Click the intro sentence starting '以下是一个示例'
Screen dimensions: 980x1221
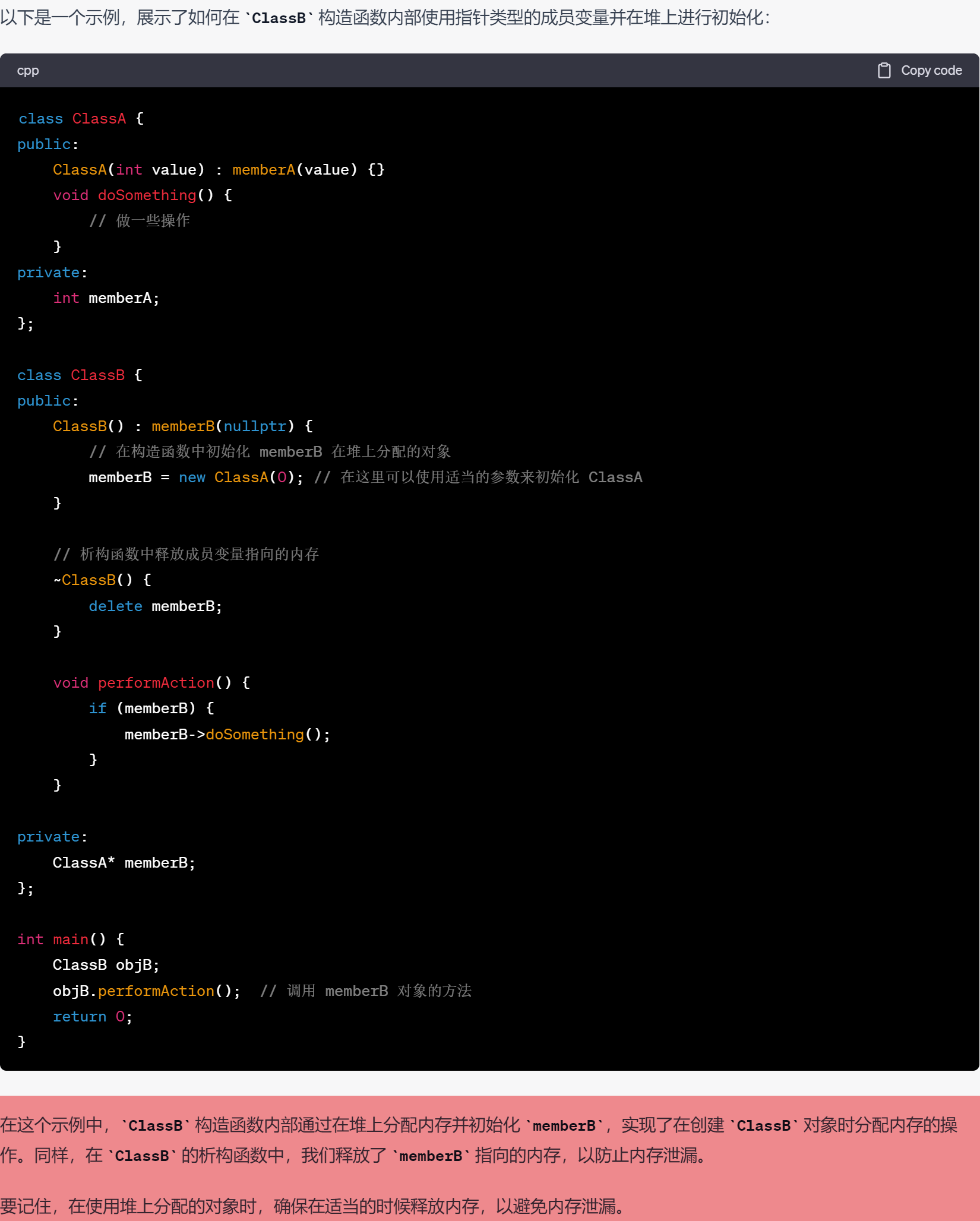click(x=385, y=18)
